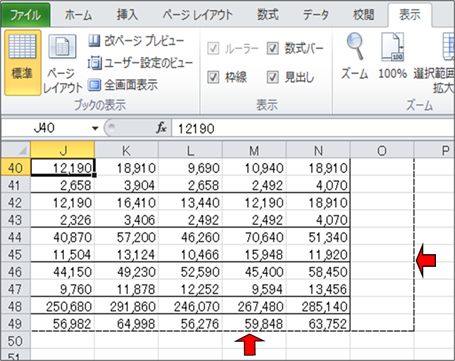Click cell containing 63,752
Screen dimensions: 455x361
[318, 323]
